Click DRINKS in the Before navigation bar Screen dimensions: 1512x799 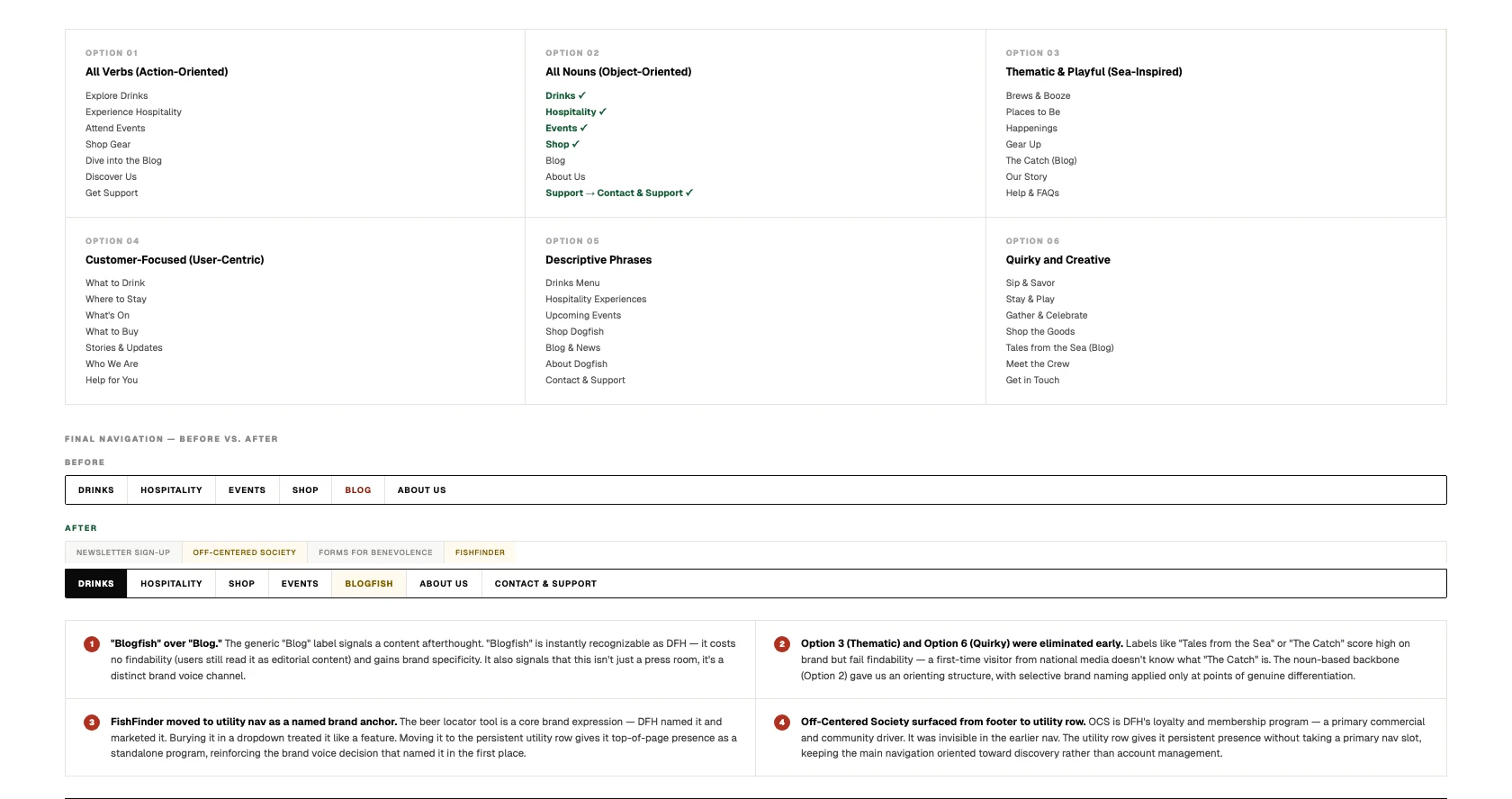(x=96, y=490)
